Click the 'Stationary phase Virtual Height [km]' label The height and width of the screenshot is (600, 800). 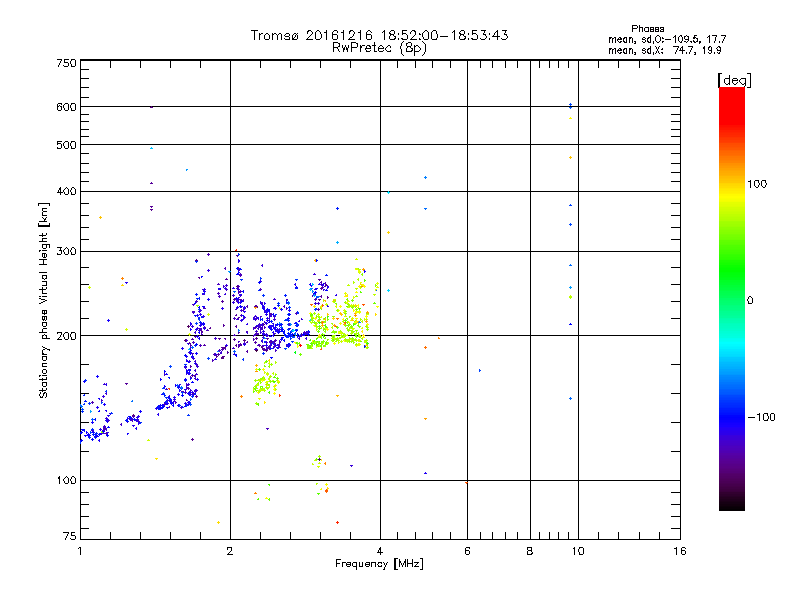point(43,300)
